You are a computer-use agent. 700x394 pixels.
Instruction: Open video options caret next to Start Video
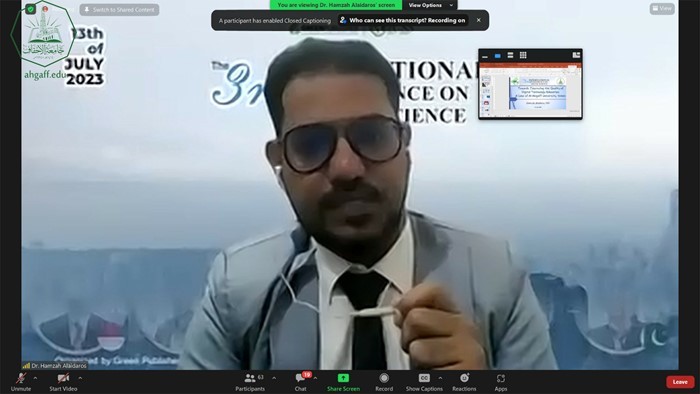[x=80, y=378]
